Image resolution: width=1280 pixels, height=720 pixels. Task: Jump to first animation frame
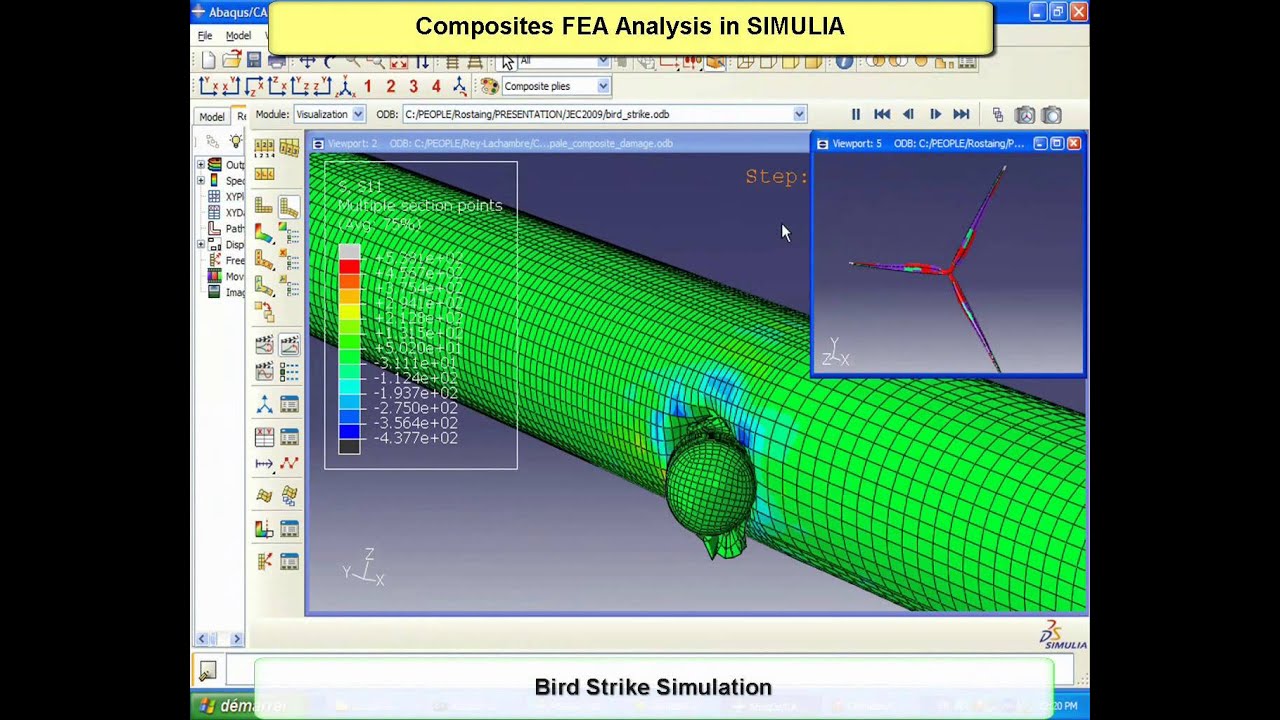882,115
